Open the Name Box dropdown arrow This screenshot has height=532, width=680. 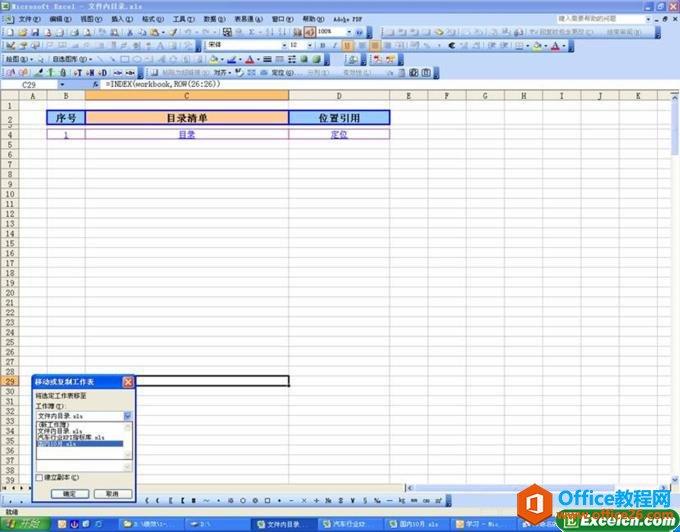[x=62, y=85]
